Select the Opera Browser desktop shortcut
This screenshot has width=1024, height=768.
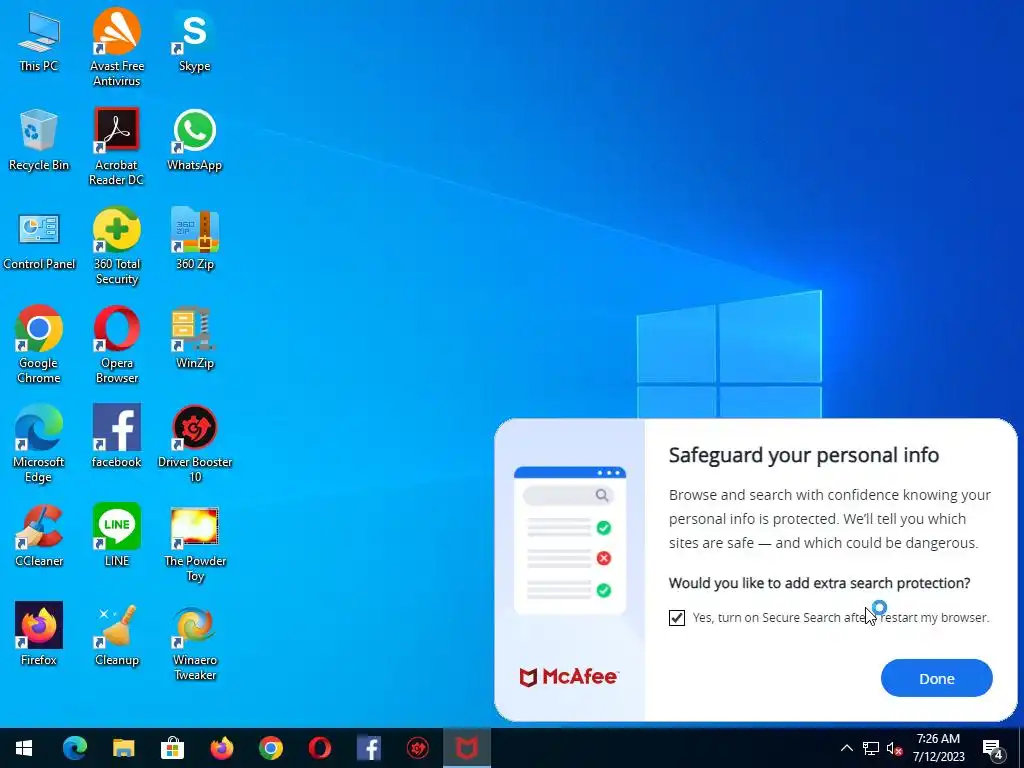[116, 345]
